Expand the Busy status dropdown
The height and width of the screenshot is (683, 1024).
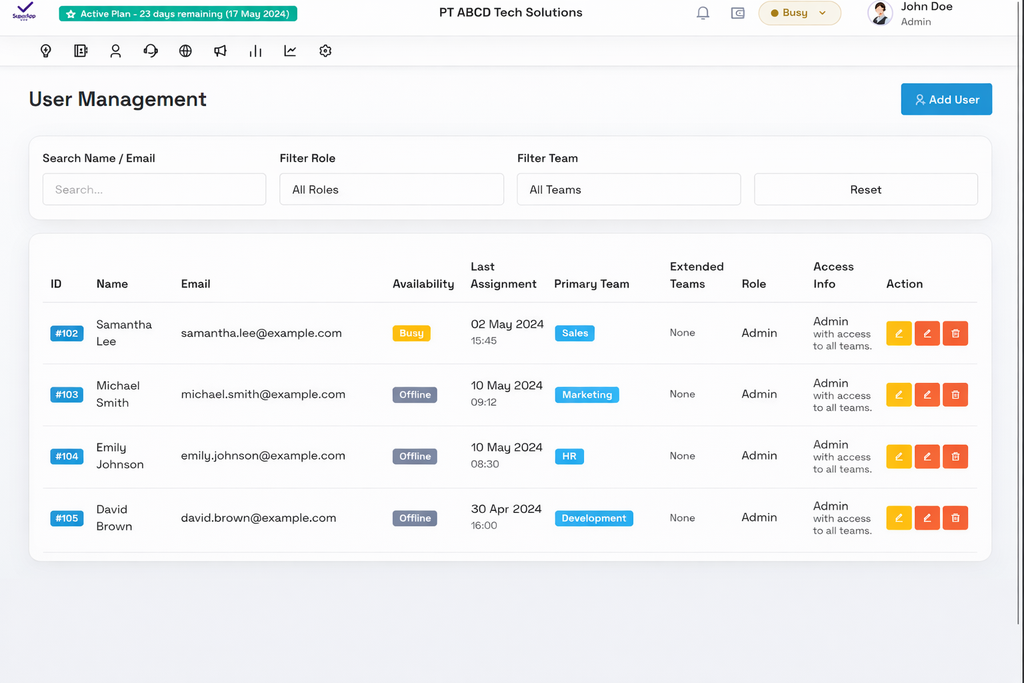tap(799, 13)
